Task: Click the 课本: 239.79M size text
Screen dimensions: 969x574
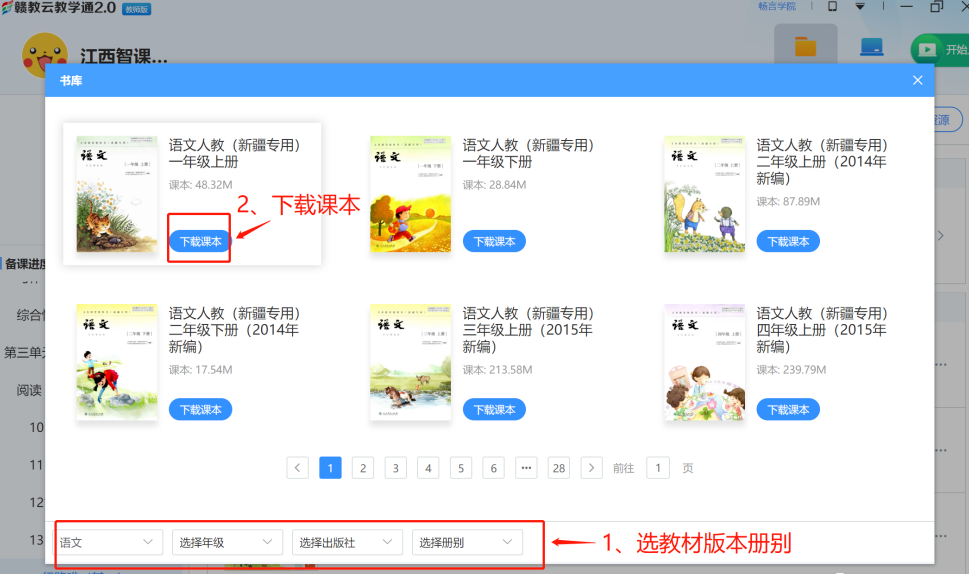Action: coord(791,369)
